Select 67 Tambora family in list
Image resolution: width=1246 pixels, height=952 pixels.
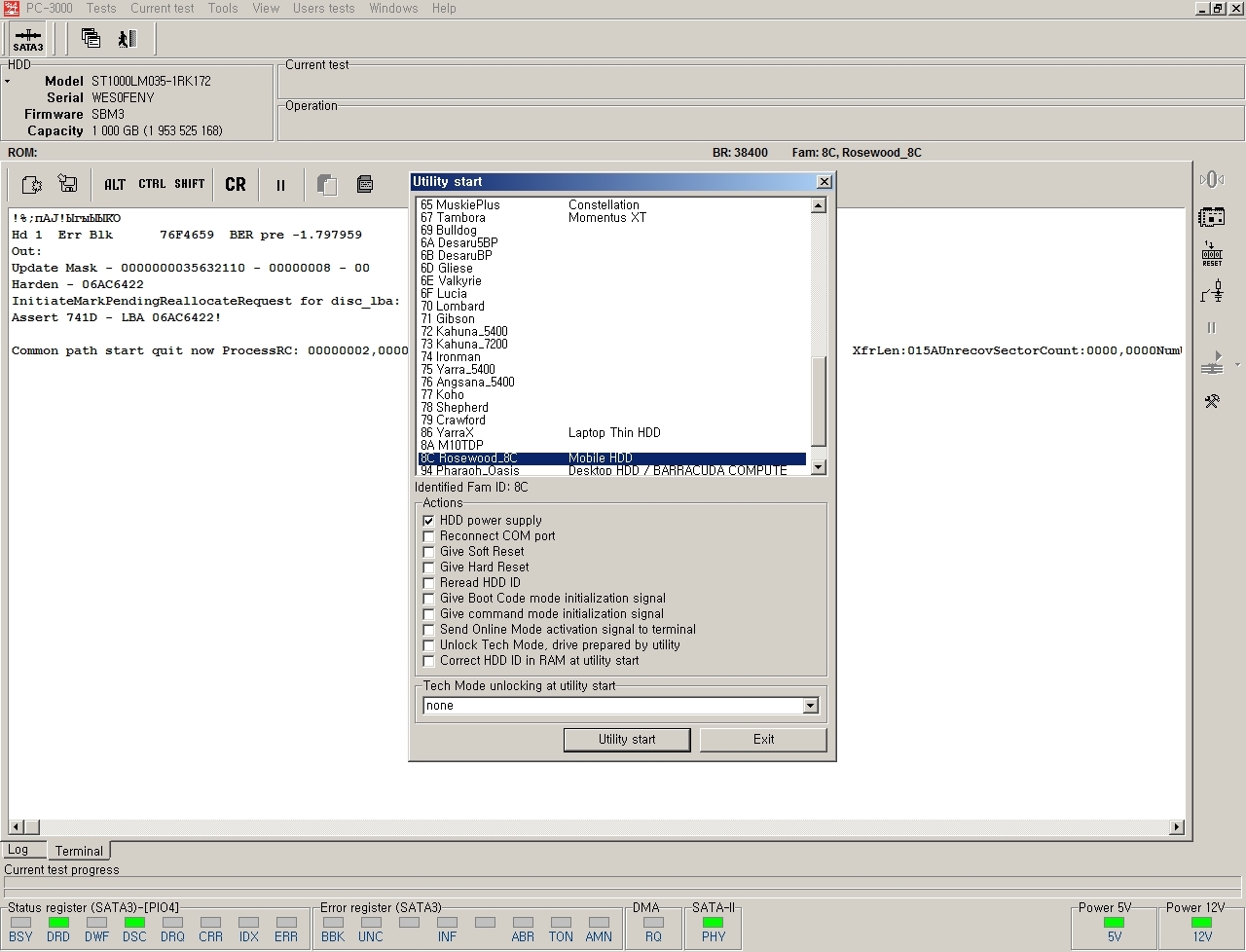coord(612,218)
